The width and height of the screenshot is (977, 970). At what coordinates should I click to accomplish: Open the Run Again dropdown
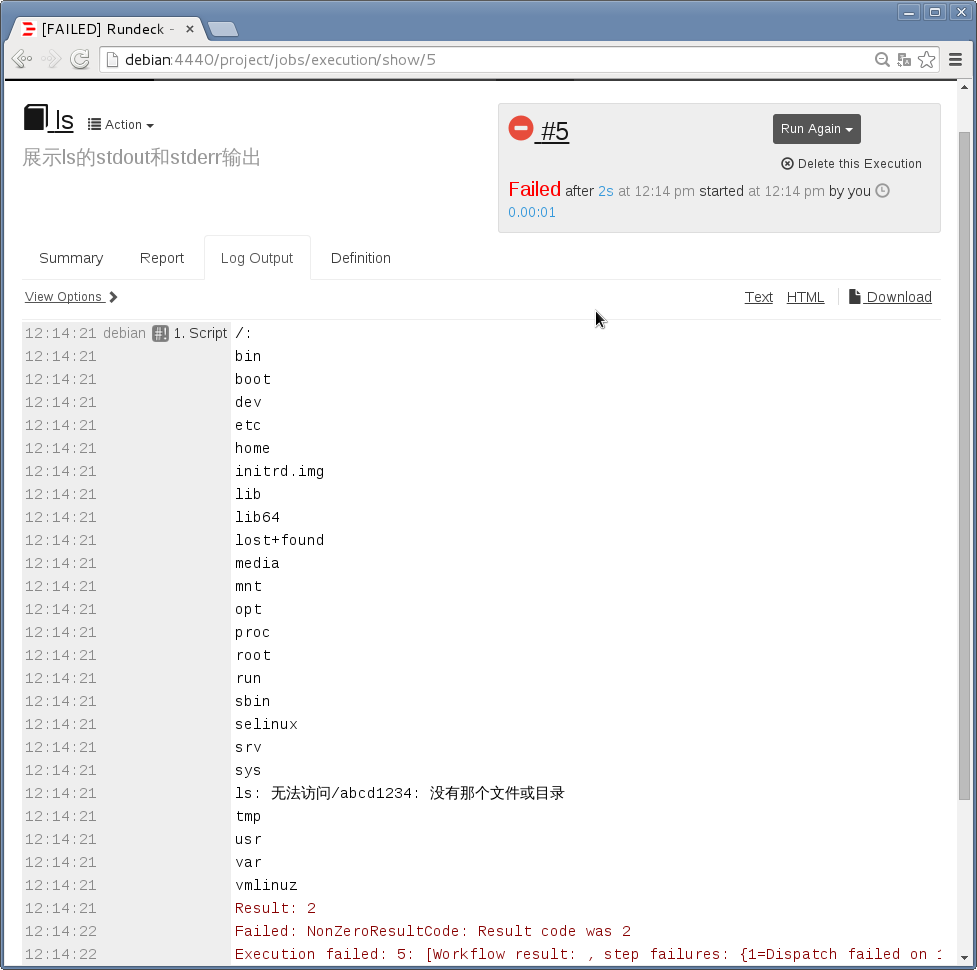pyautogui.click(x=816, y=129)
